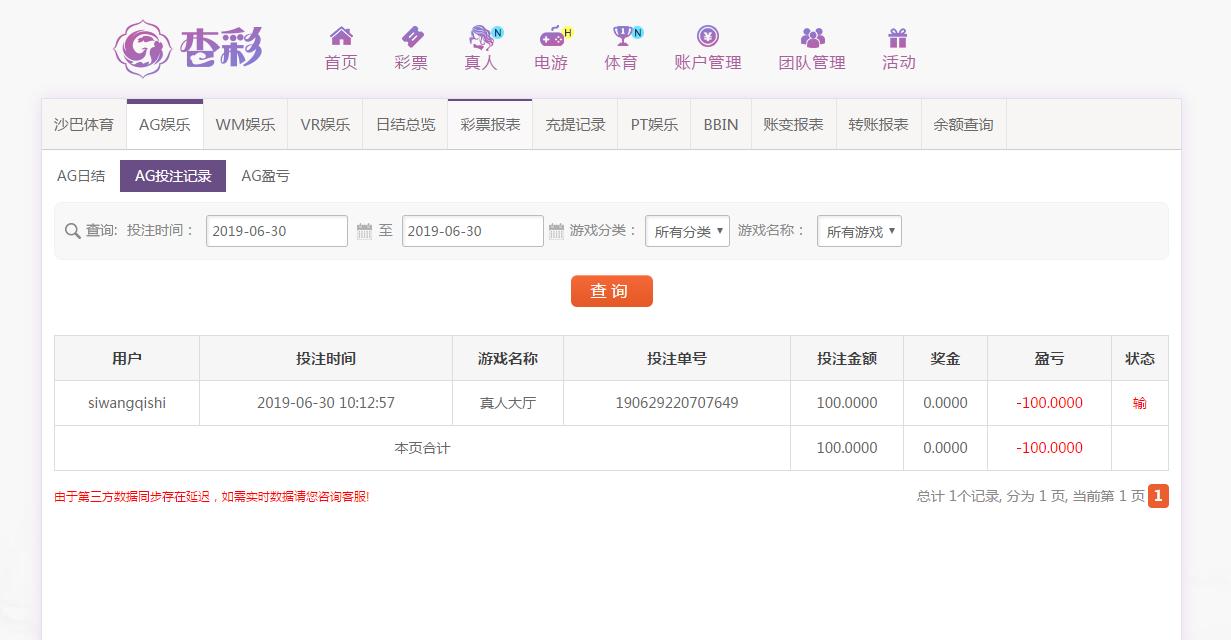1231x640 pixels.
Task: Switch to the 彩票报表 tab
Action: [490, 125]
